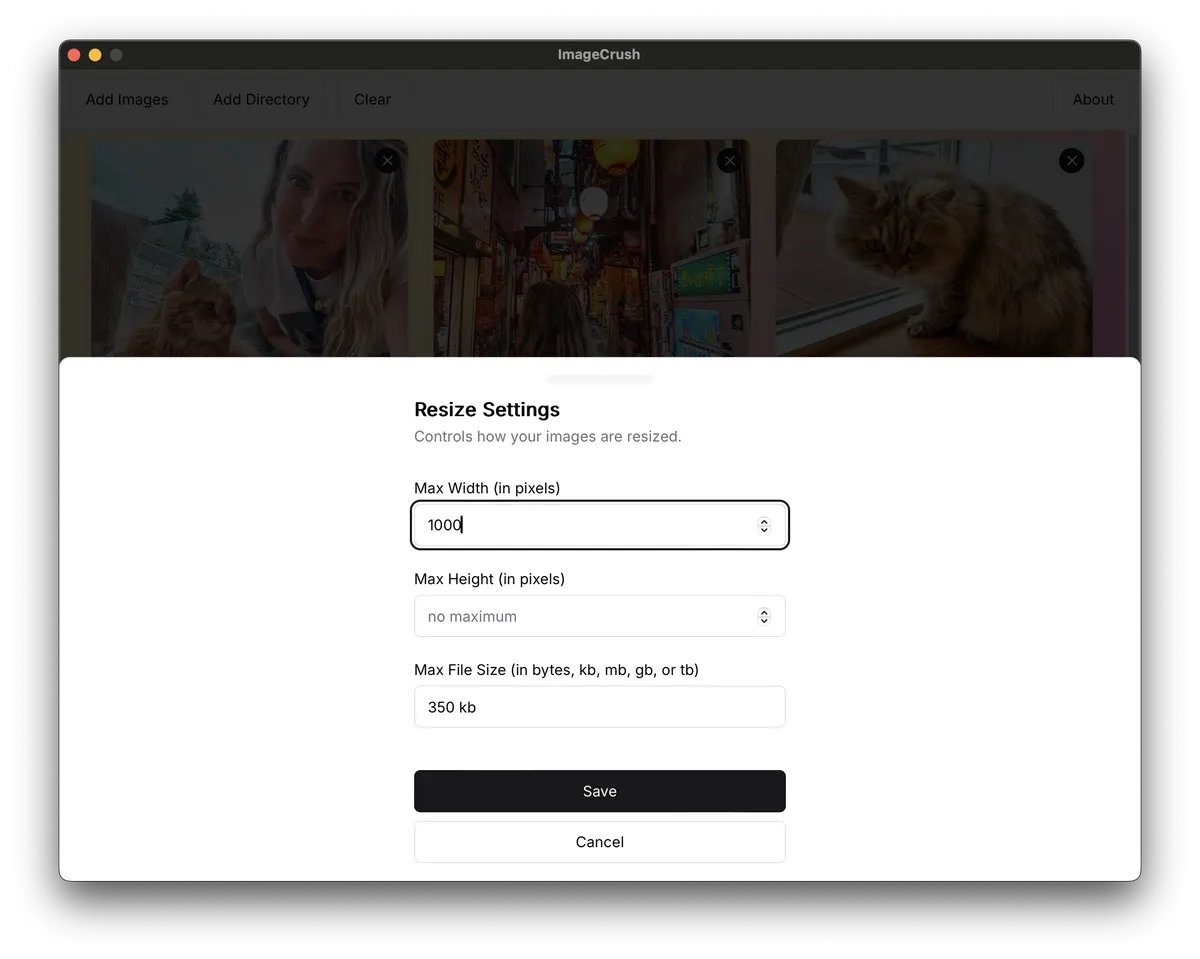
Task: Minimize the ImageCrush window
Action: (x=95, y=55)
